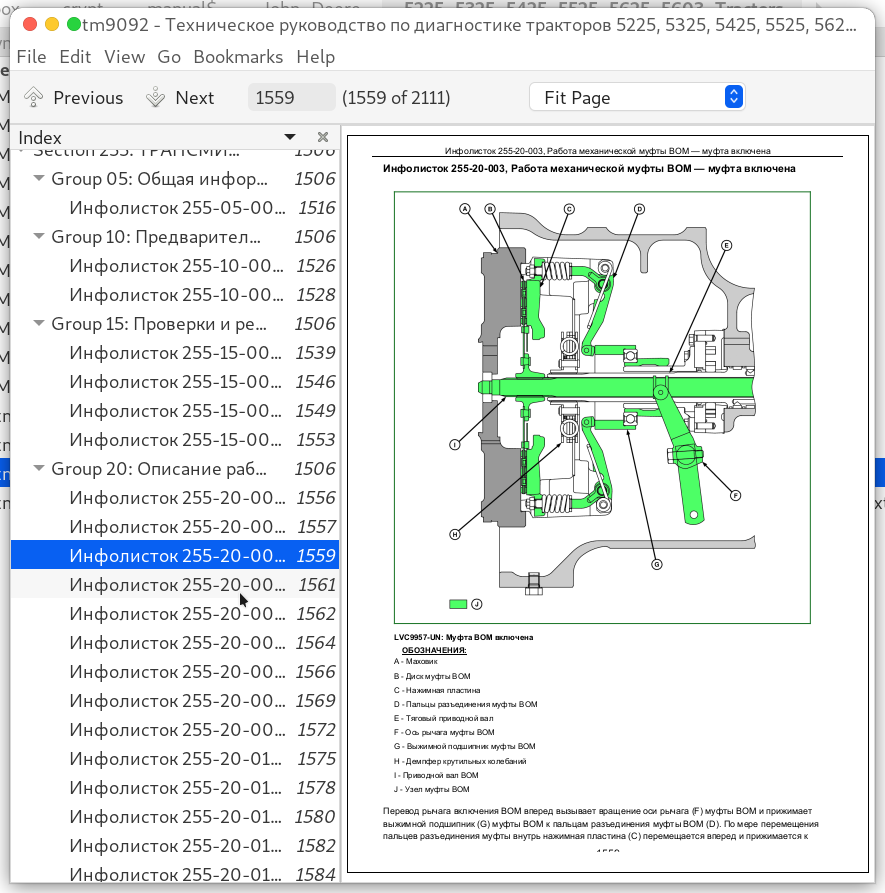Open the Edit menu

click(x=75, y=57)
